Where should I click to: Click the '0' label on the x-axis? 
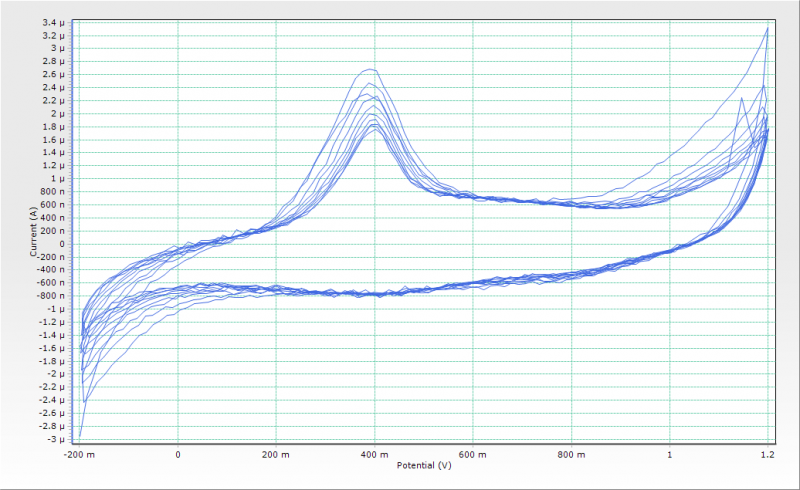click(178, 454)
